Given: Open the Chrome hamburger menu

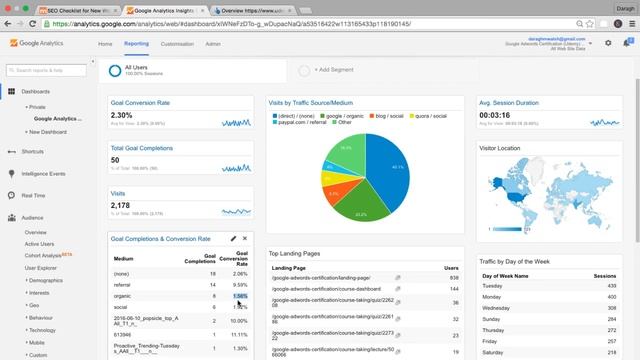Looking at the screenshot, I should 632,24.
